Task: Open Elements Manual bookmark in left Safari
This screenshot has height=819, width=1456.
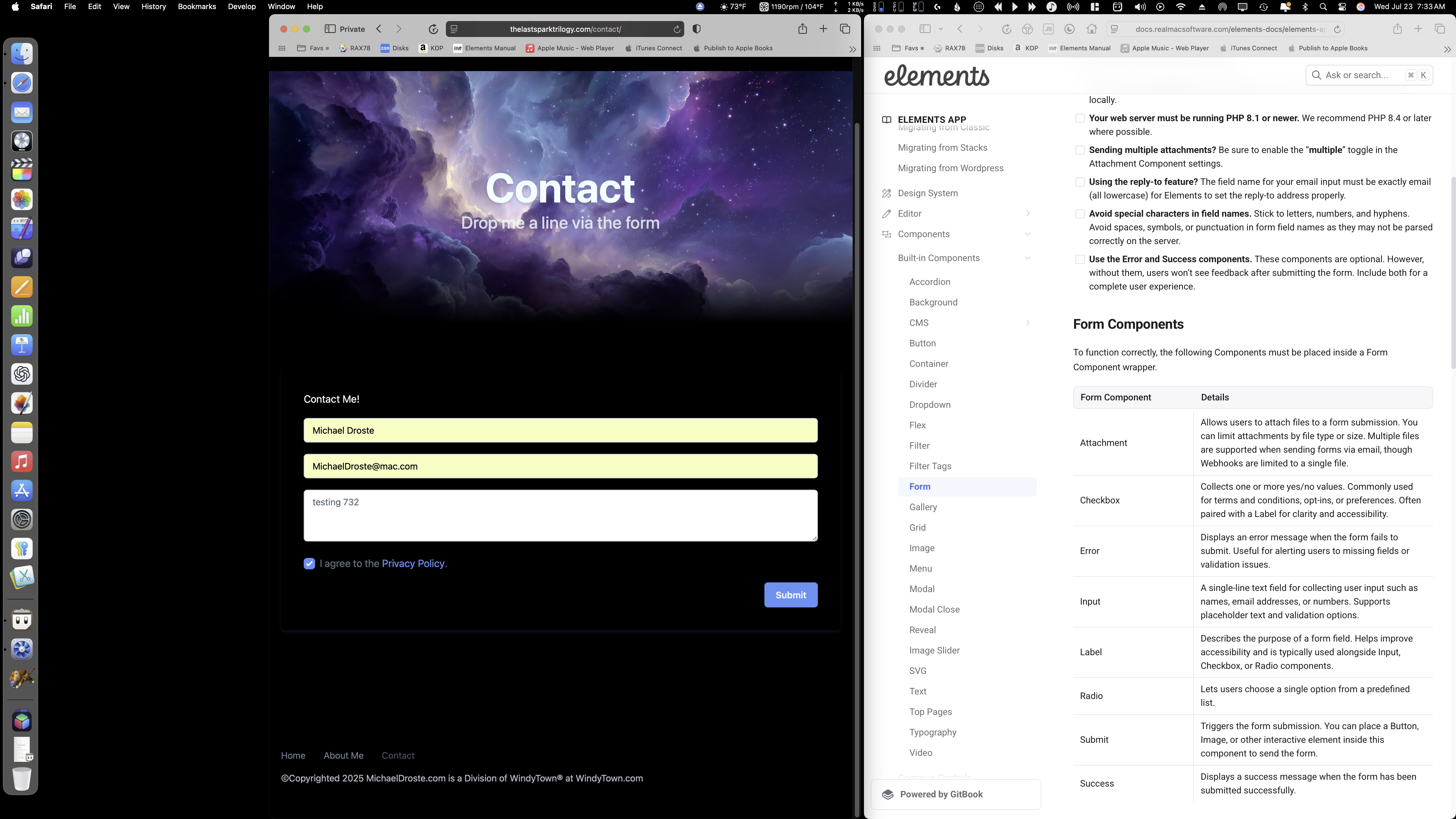Action: (x=484, y=49)
